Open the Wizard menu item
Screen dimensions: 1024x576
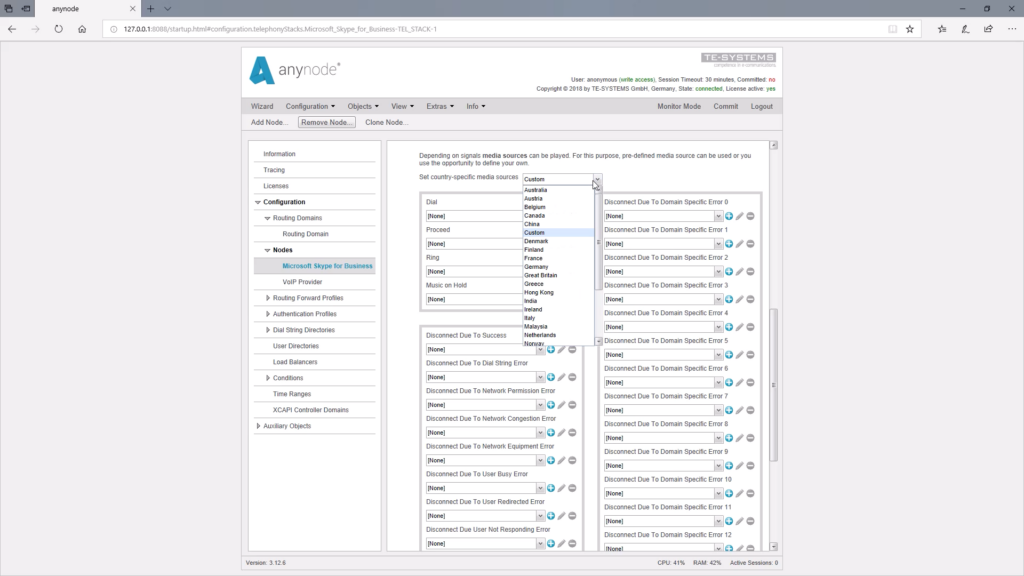pyautogui.click(x=262, y=106)
